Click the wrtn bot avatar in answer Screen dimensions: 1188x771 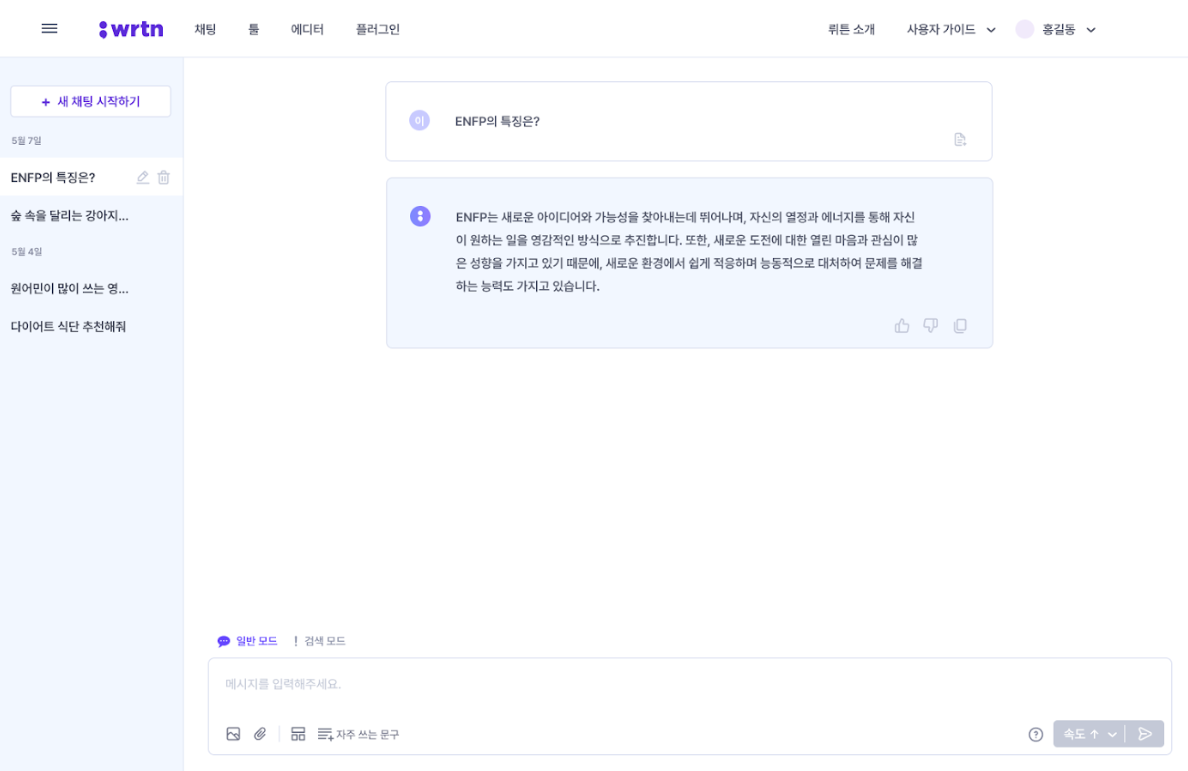coord(420,217)
